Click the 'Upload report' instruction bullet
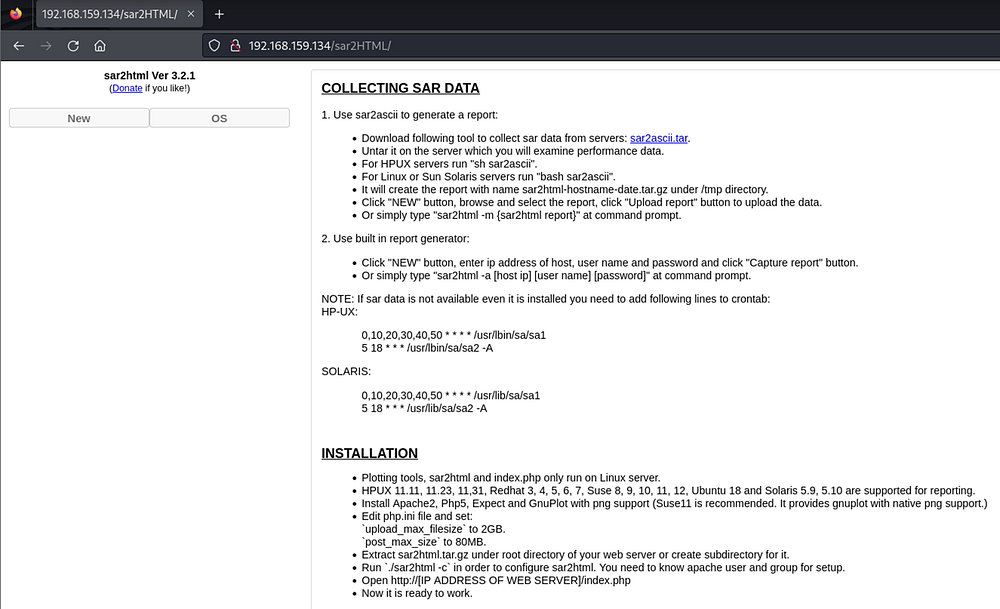 click(x=592, y=202)
